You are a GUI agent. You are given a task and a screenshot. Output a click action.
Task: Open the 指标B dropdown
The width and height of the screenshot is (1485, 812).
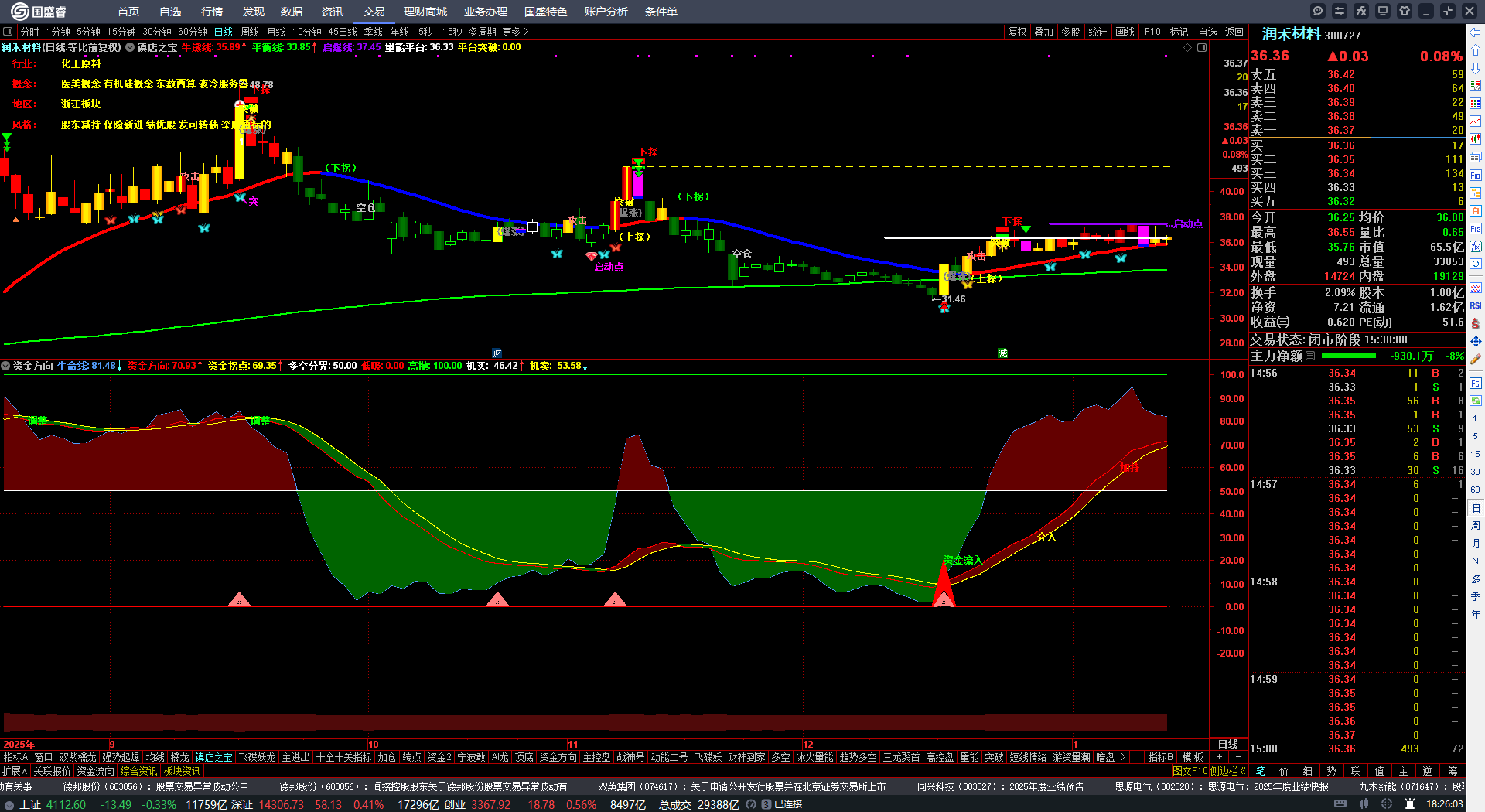tap(1160, 757)
